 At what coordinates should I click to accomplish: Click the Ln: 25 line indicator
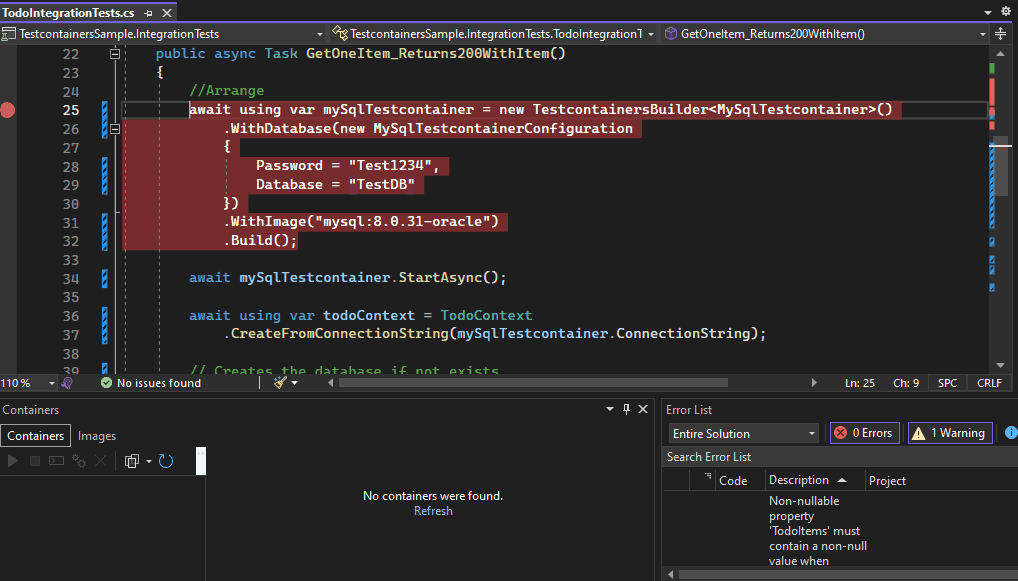pyautogui.click(x=860, y=383)
